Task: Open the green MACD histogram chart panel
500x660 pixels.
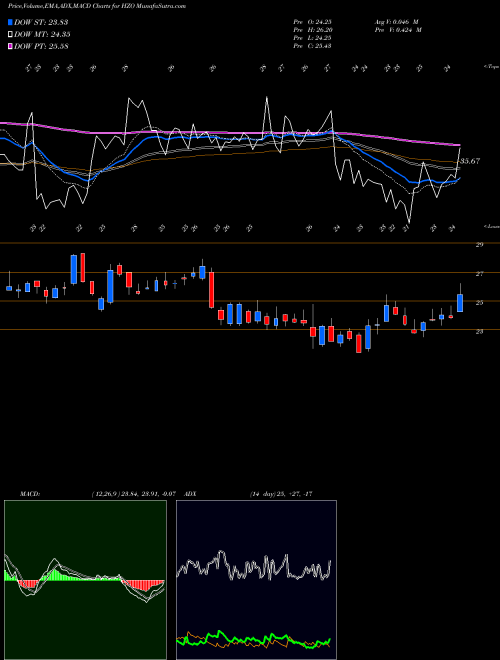Action: (85, 580)
